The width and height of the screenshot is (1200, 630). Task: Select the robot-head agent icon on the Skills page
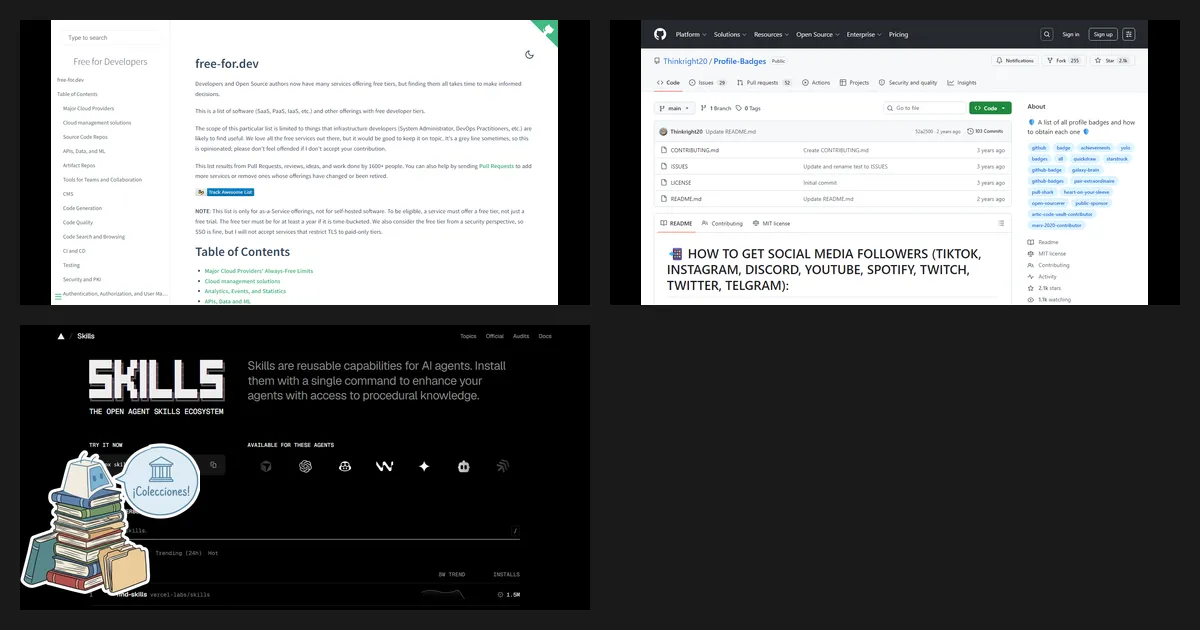tap(463, 466)
